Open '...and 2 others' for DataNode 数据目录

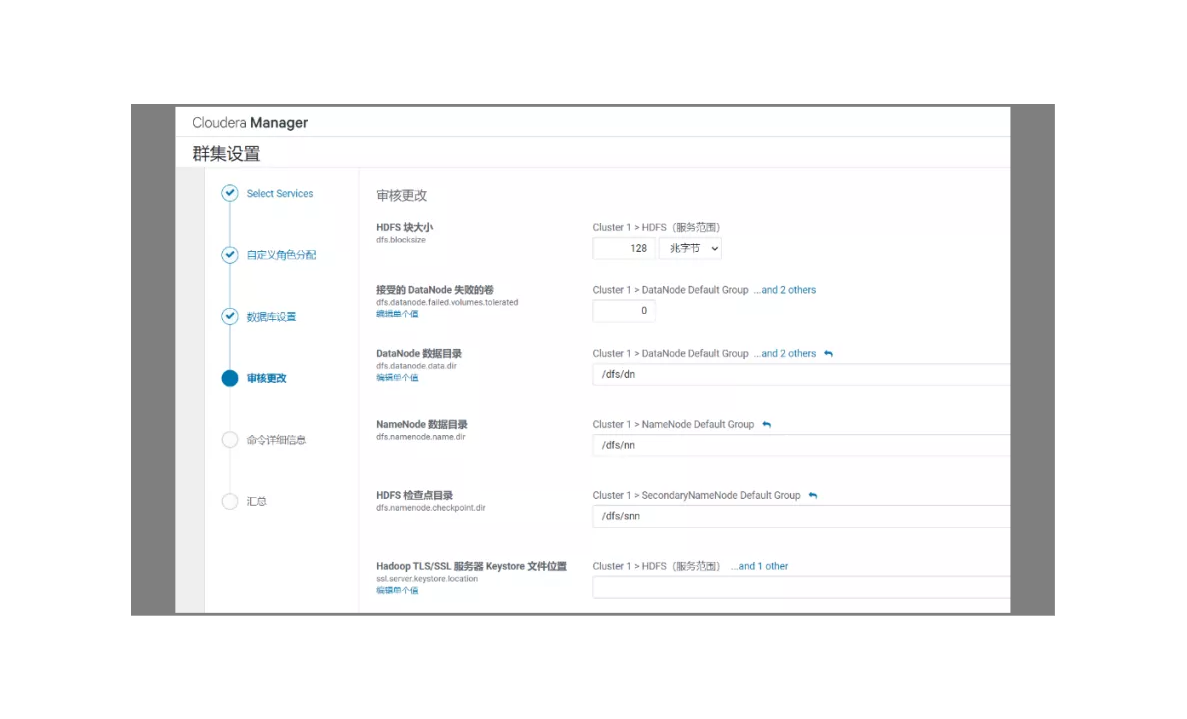pyautogui.click(x=784, y=353)
